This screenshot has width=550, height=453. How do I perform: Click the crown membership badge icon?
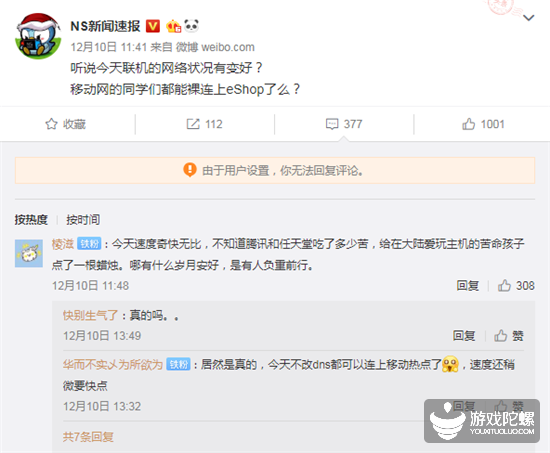(173, 26)
